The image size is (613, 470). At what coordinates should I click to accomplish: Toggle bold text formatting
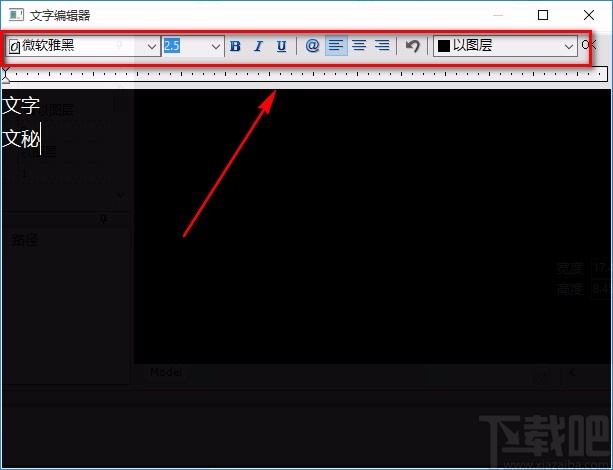point(235,46)
